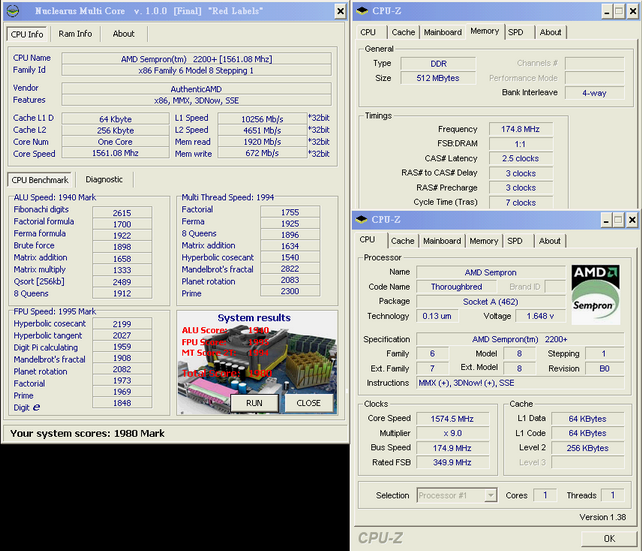Open Cache tab in lower CPU-Z window
This screenshot has height=551, width=642.
tap(402, 241)
